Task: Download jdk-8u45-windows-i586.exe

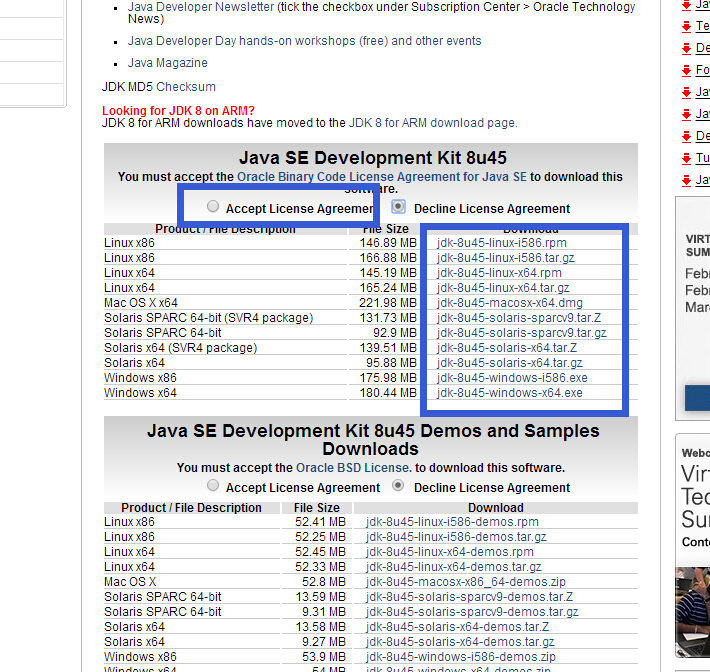Action: click(x=512, y=378)
